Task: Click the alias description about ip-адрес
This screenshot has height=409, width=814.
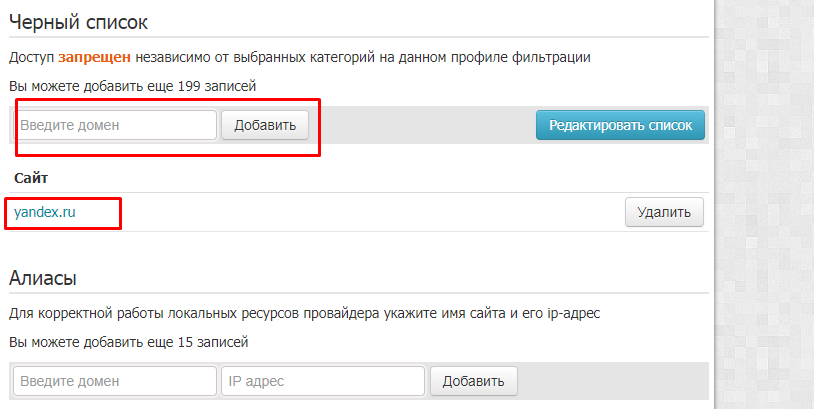Action: (x=304, y=313)
